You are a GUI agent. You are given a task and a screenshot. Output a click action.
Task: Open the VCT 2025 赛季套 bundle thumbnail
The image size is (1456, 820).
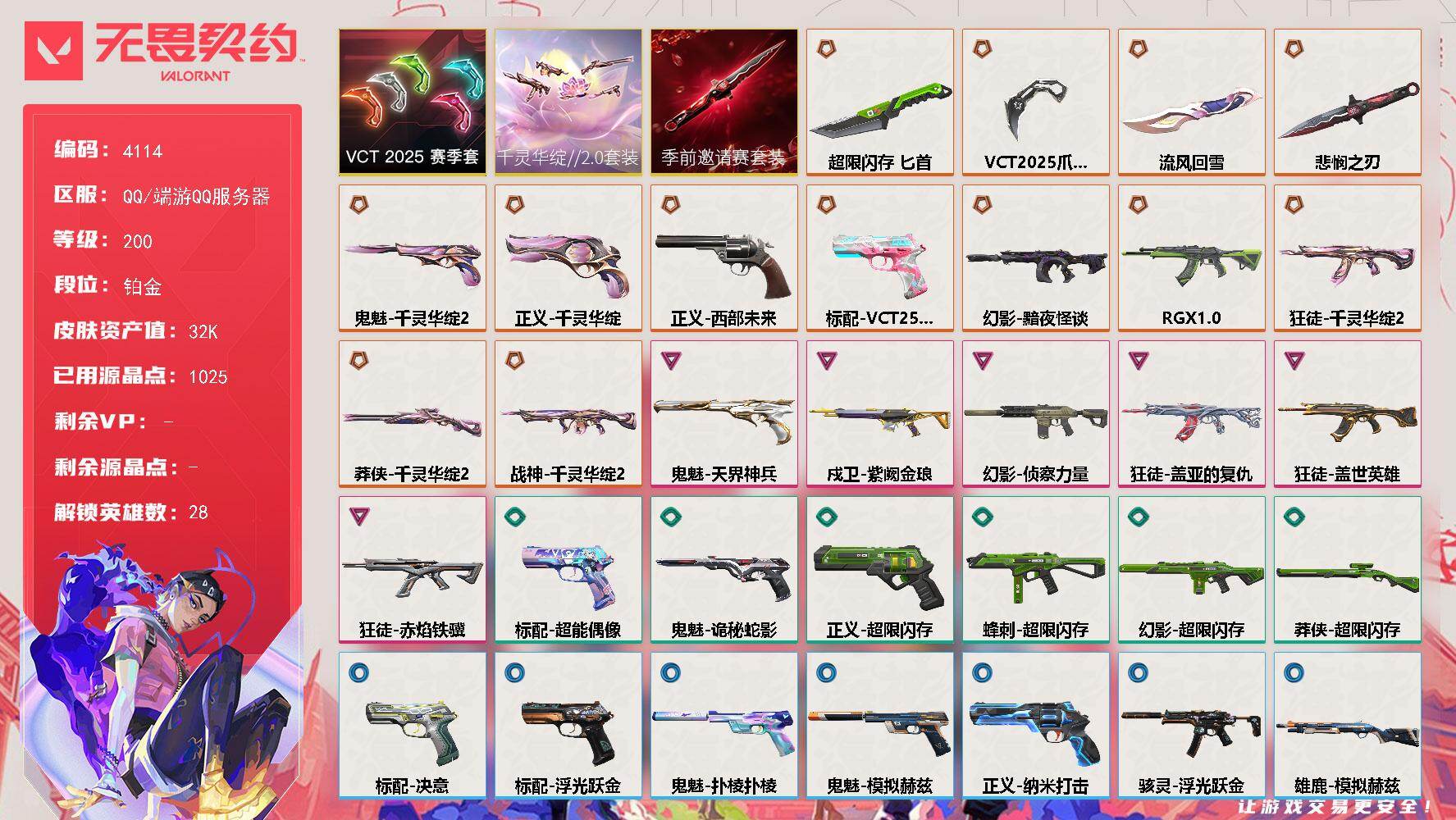coord(412,102)
